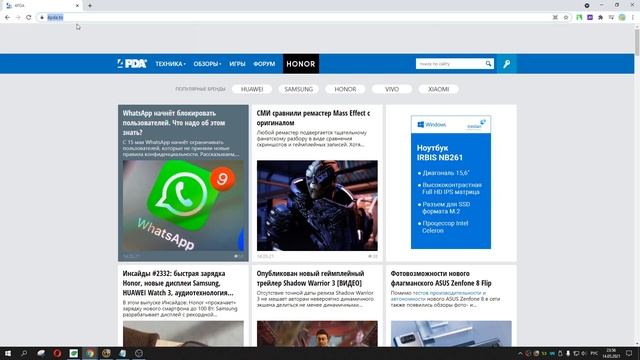Open the WhatsApp blocking users article headline
Viewport: 640px width, 360px height.
[174, 122]
